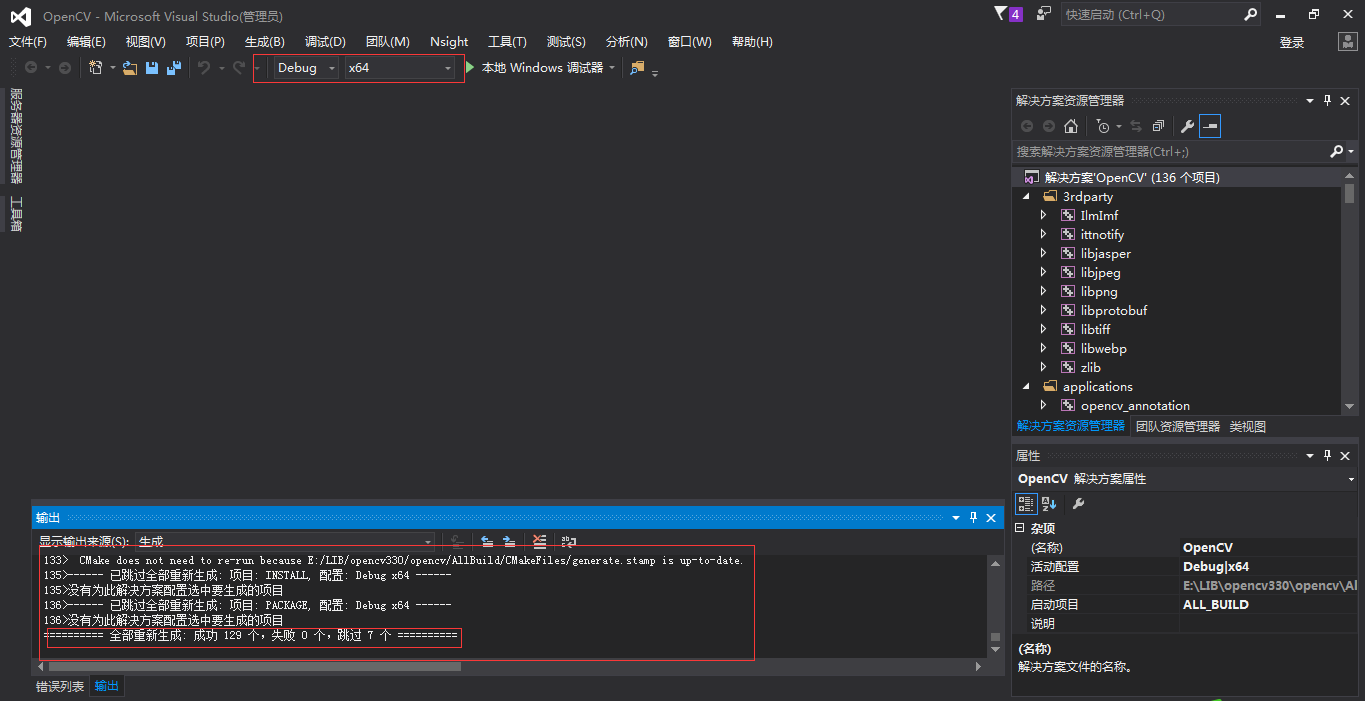1365x701 pixels.
Task: Click Go to Previous Message in Output toolbar
Action: coord(487,541)
